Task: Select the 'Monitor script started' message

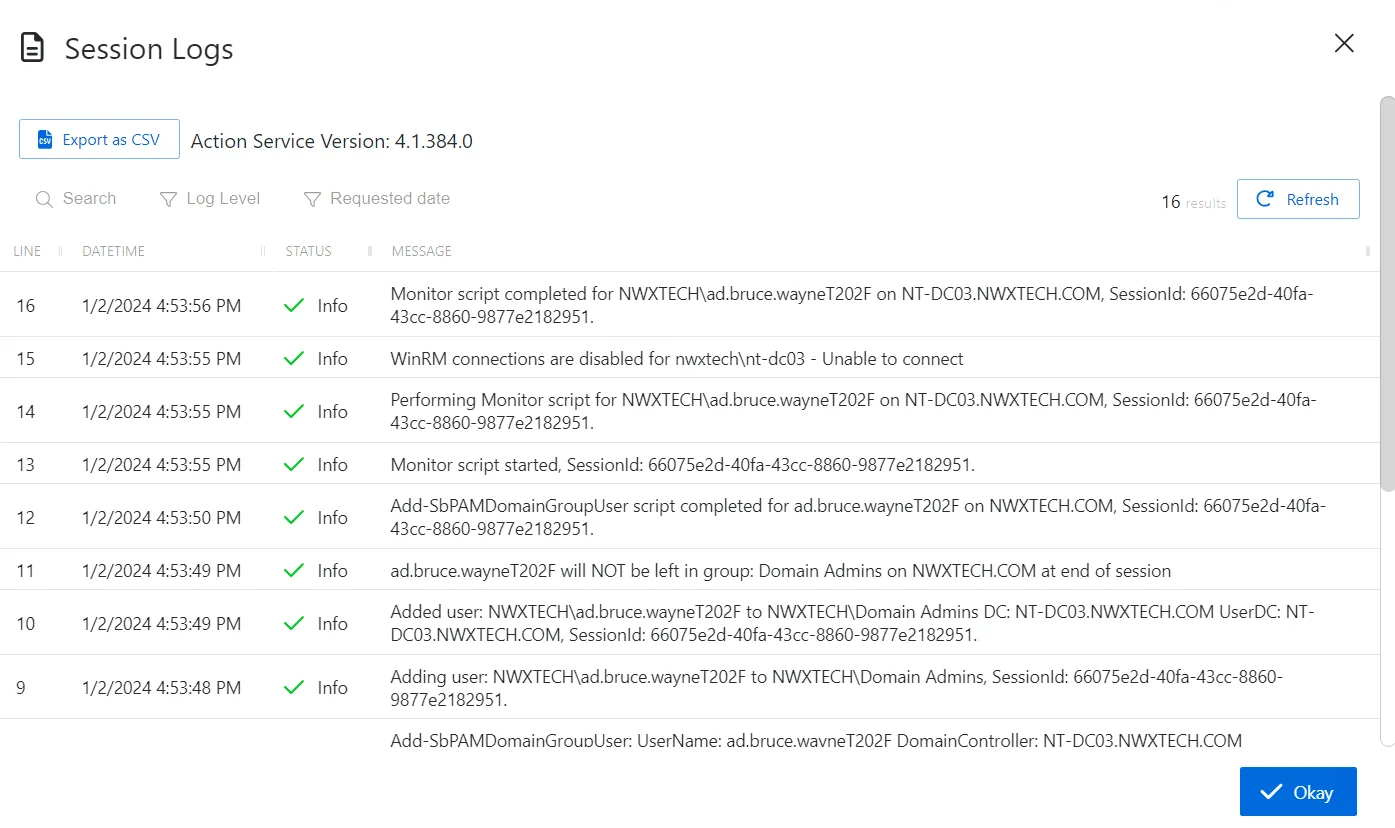Action: coord(682,464)
